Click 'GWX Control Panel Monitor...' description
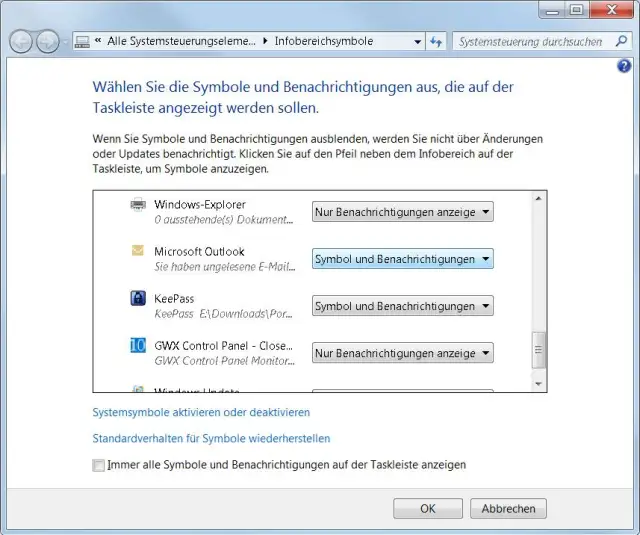The image size is (640, 535). 224,361
